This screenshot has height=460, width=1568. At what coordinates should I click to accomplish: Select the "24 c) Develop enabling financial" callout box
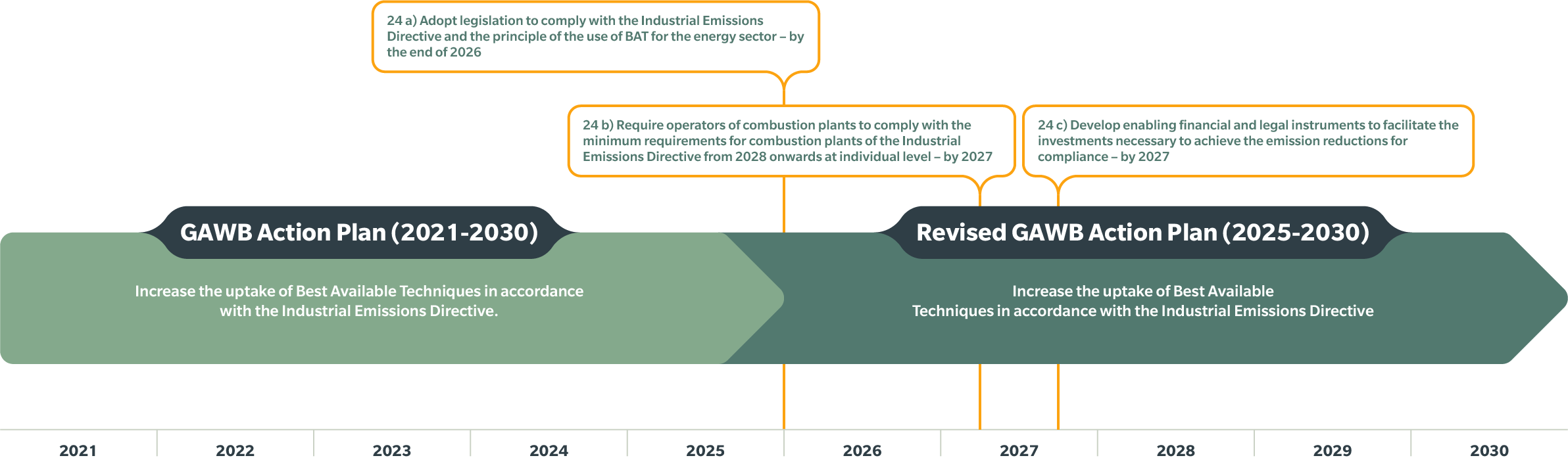click(x=1248, y=141)
